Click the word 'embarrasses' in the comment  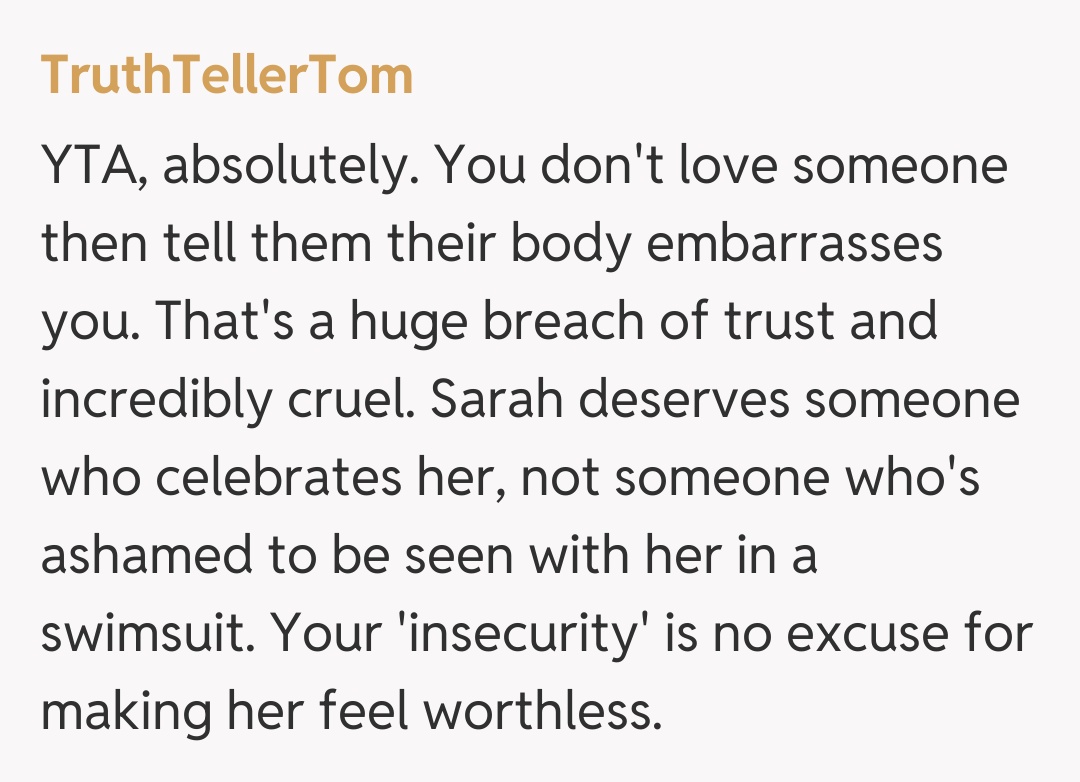tap(796, 244)
